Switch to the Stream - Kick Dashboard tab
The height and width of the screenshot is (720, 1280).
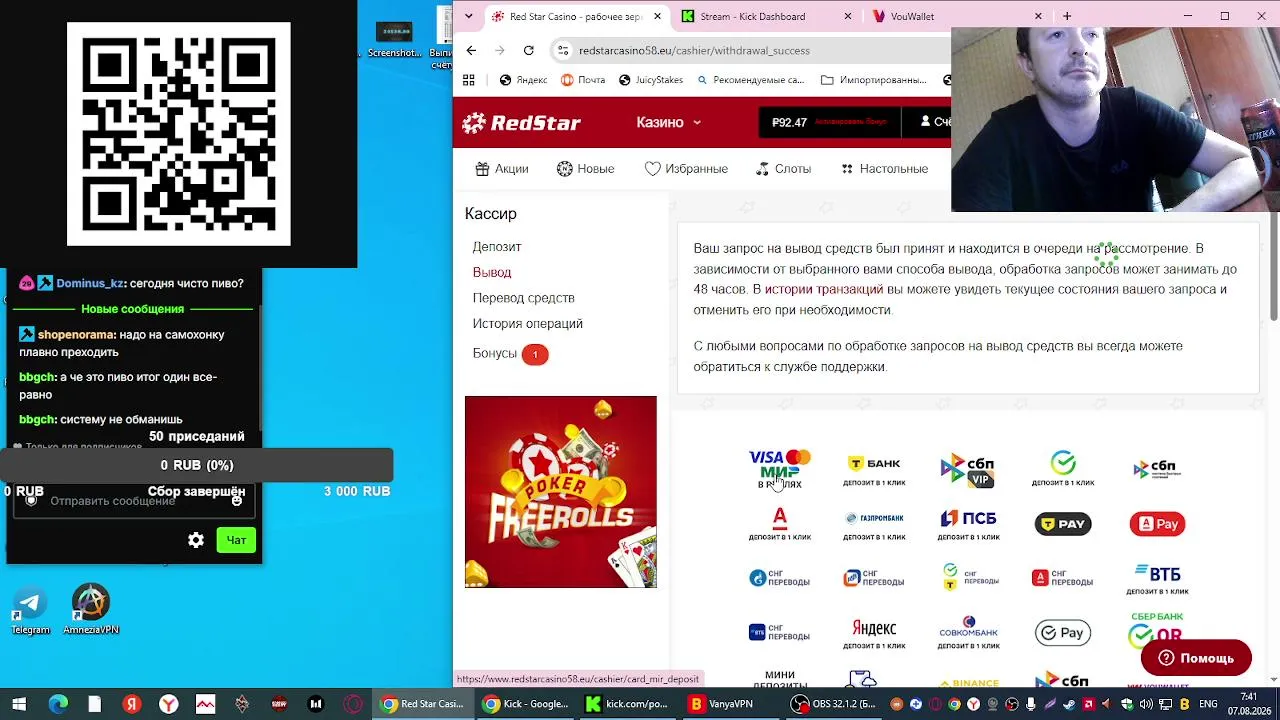765,16
